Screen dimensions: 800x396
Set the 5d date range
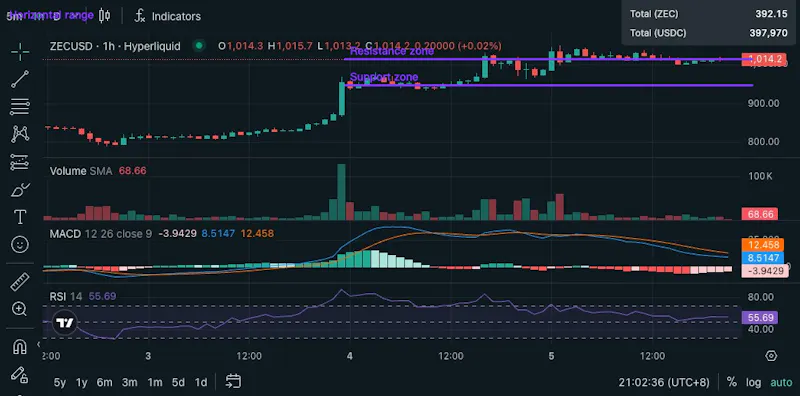coord(178,382)
